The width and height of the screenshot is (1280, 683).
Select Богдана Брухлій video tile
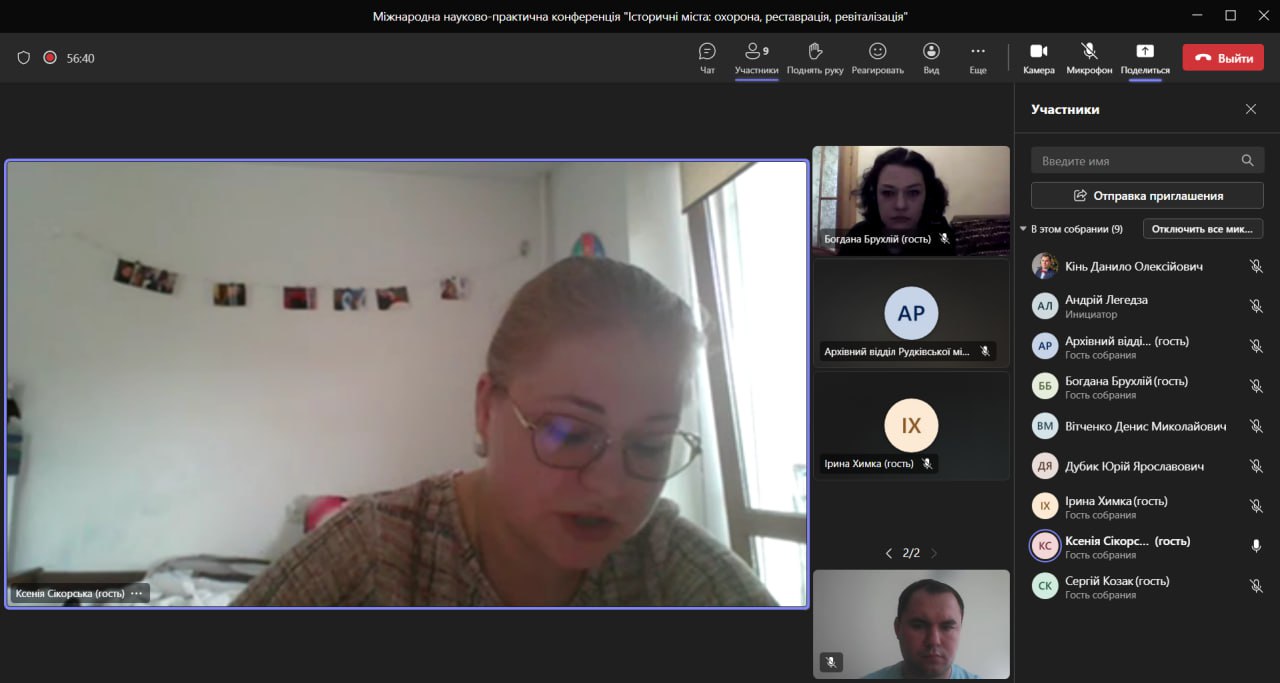click(x=911, y=201)
